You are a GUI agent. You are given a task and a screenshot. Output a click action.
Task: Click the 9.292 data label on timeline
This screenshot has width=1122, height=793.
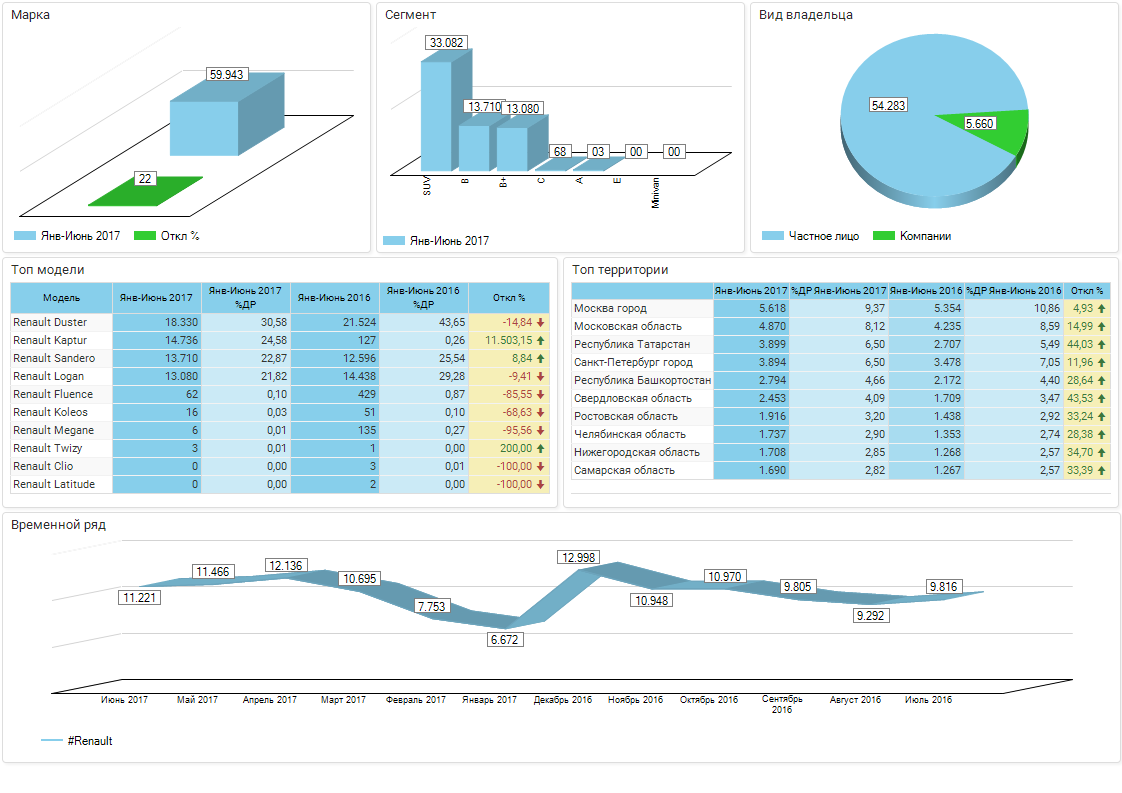pyautogui.click(x=871, y=616)
